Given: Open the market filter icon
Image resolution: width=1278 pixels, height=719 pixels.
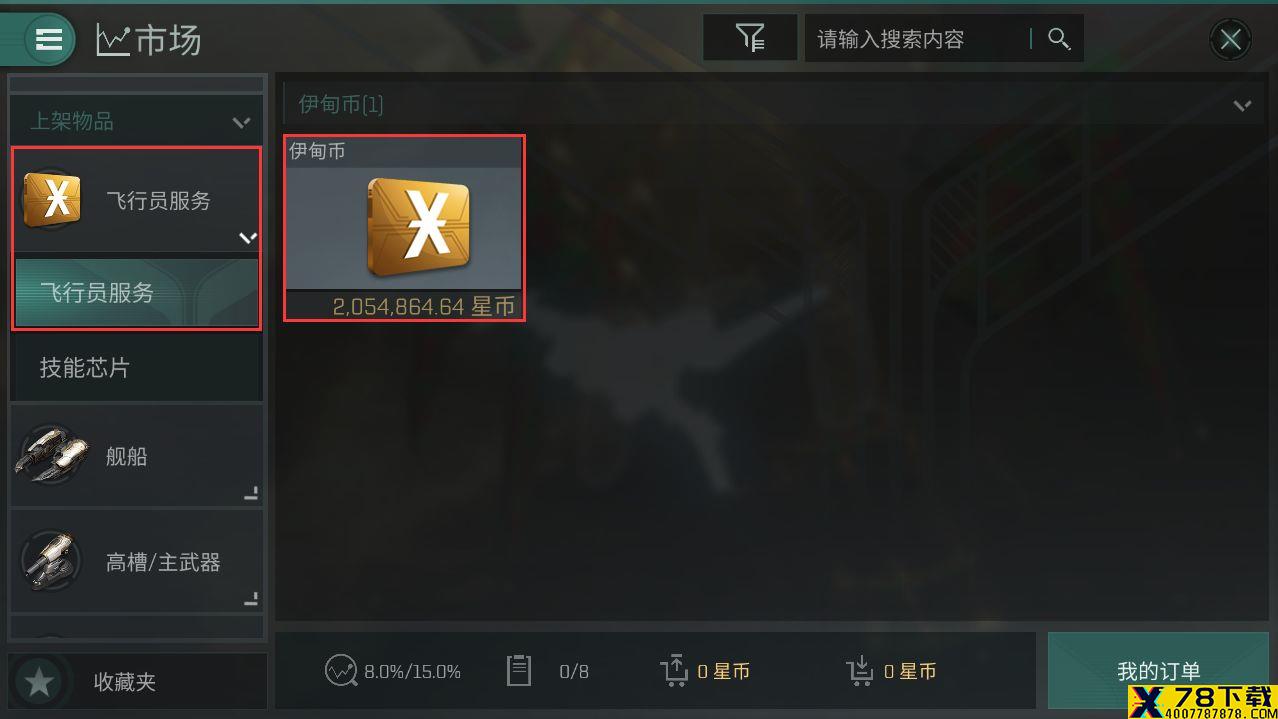Looking at the screenshot, I should pyautogui.click(x=750, y=38).
